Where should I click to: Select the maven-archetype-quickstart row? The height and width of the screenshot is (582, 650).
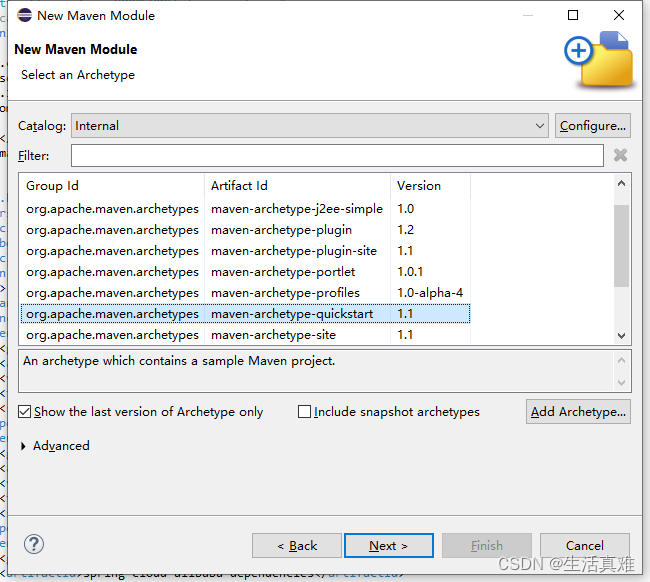pyautogui.click(x=245, y=314)
